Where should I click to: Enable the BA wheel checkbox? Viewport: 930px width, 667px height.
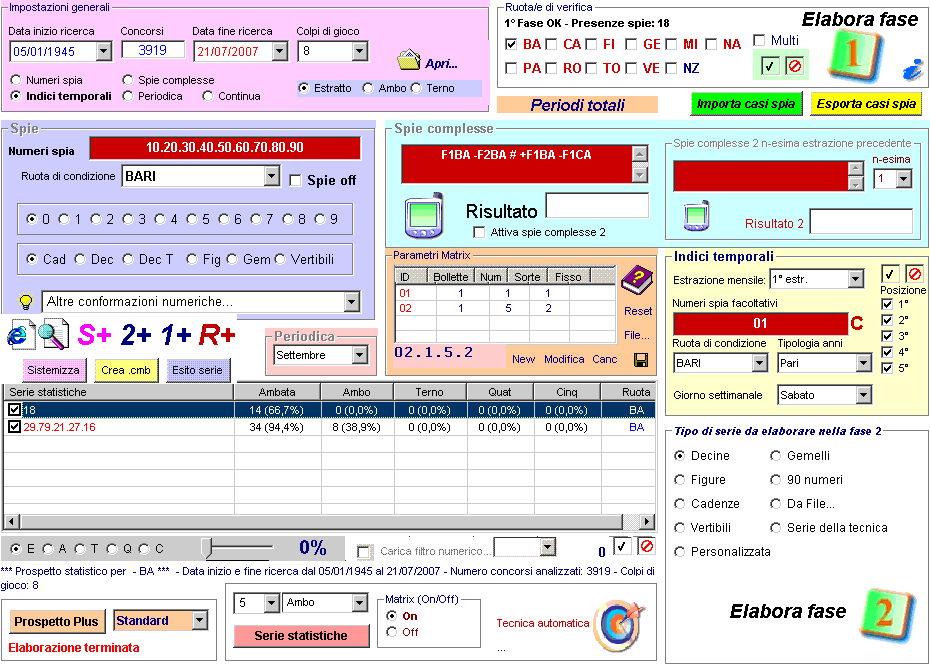tap(511, 44)
